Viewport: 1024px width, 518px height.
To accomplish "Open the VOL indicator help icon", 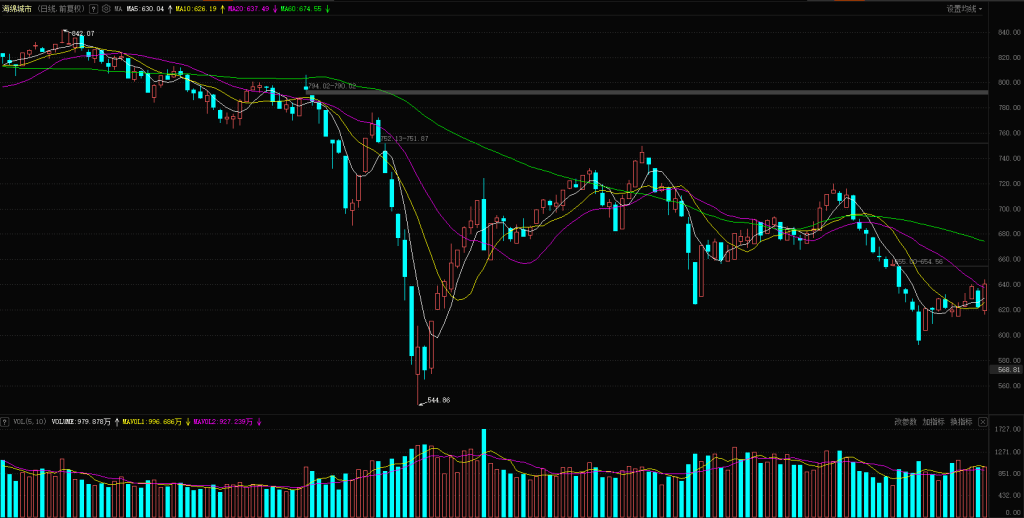I will click(5, 422).
